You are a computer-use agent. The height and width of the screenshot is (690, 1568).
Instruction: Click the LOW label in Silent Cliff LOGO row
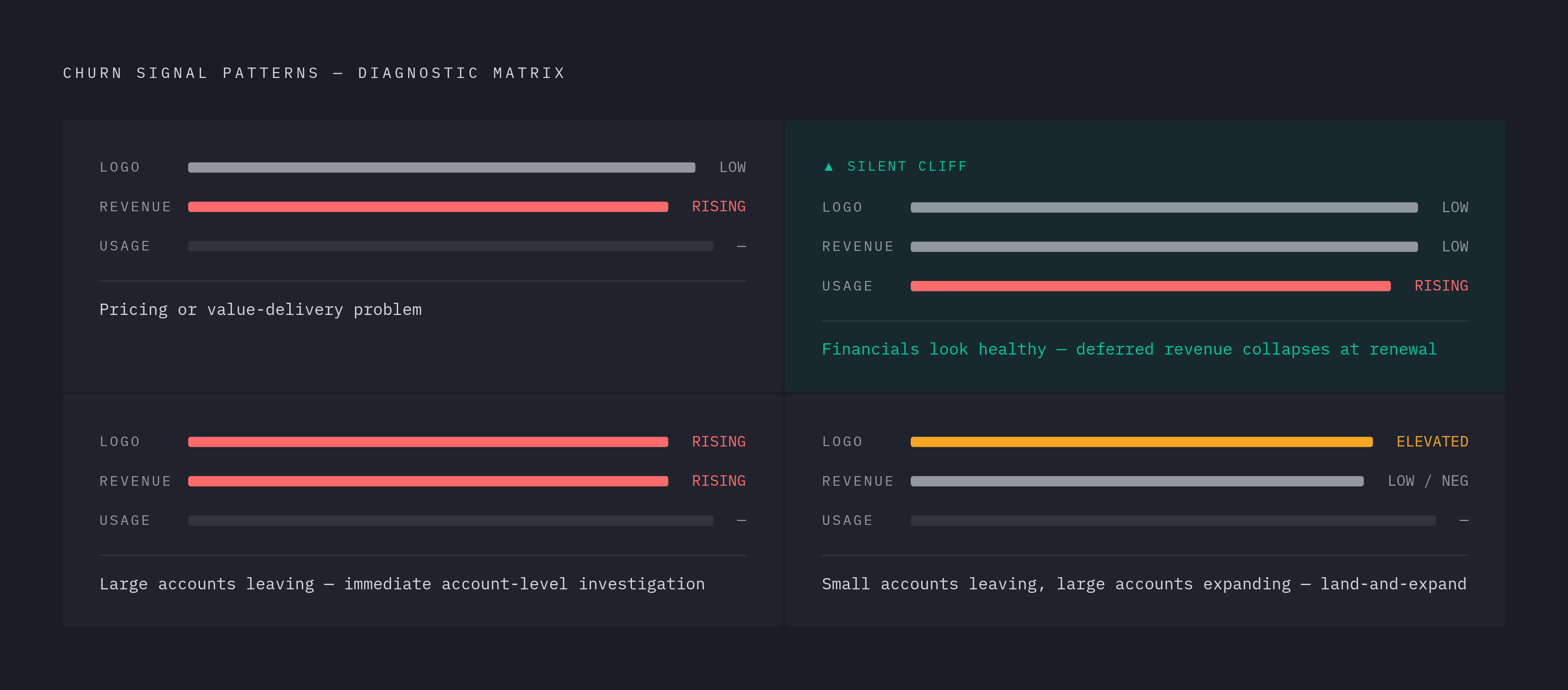click(x=1455, y=208)
